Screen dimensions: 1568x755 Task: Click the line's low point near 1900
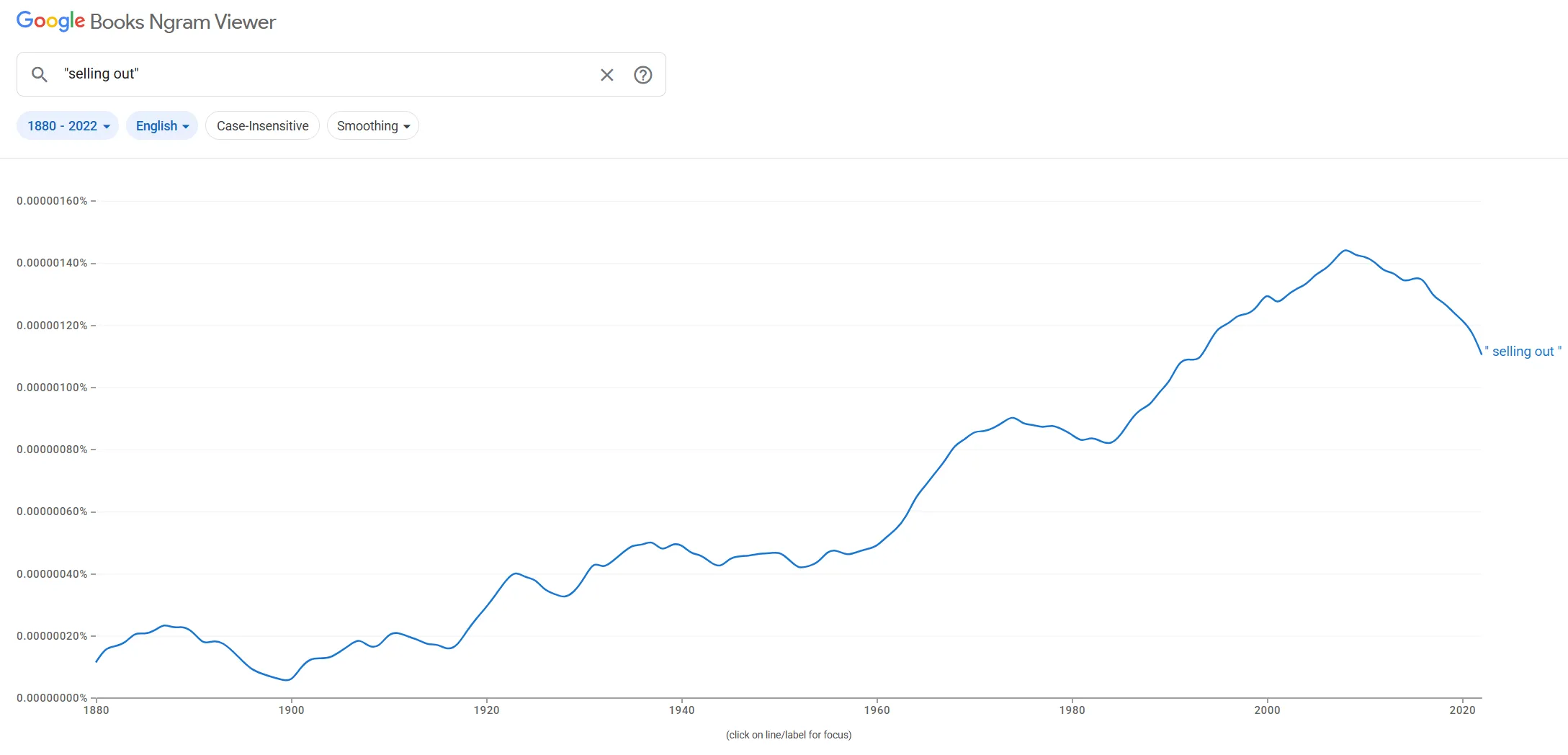click(287, 679)
